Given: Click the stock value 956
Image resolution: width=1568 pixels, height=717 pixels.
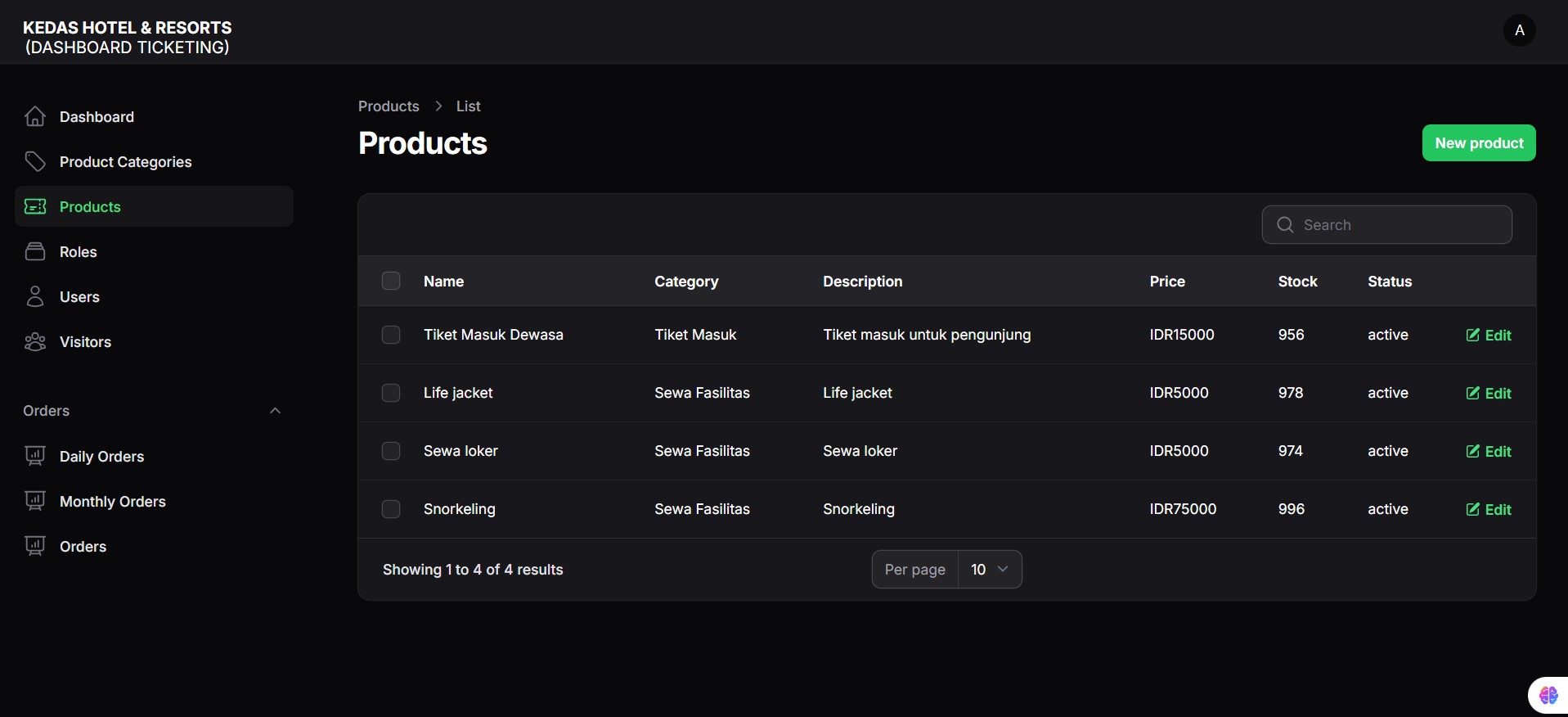Looking at the screenshot, I should coord(1291,335).
